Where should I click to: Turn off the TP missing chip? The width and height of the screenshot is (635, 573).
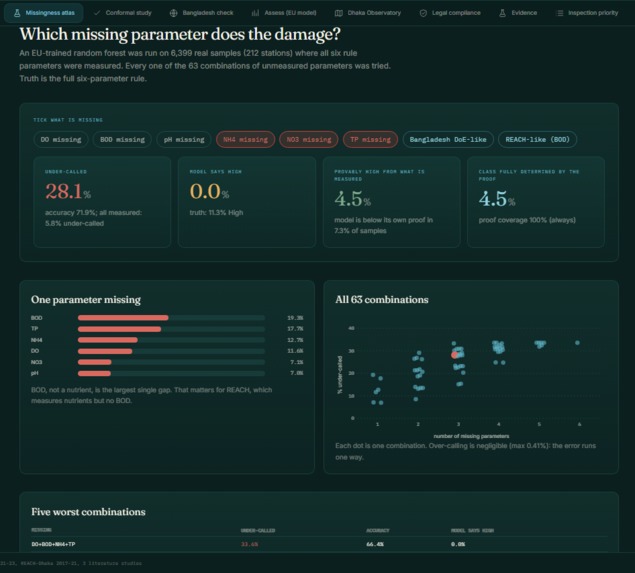click(x=371, y=139)
